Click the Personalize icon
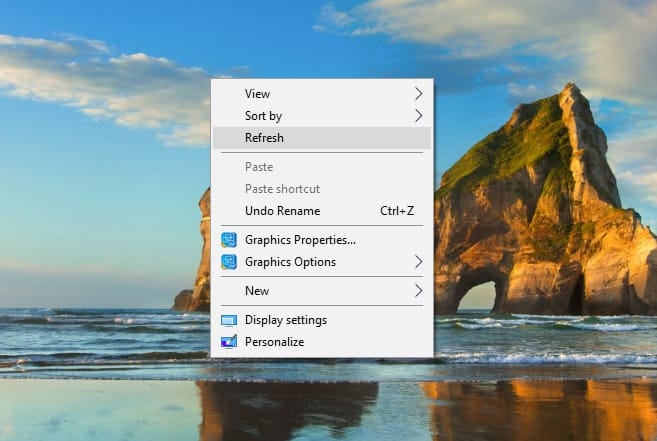This screenshot has width=657, height=441. (228, 342)
